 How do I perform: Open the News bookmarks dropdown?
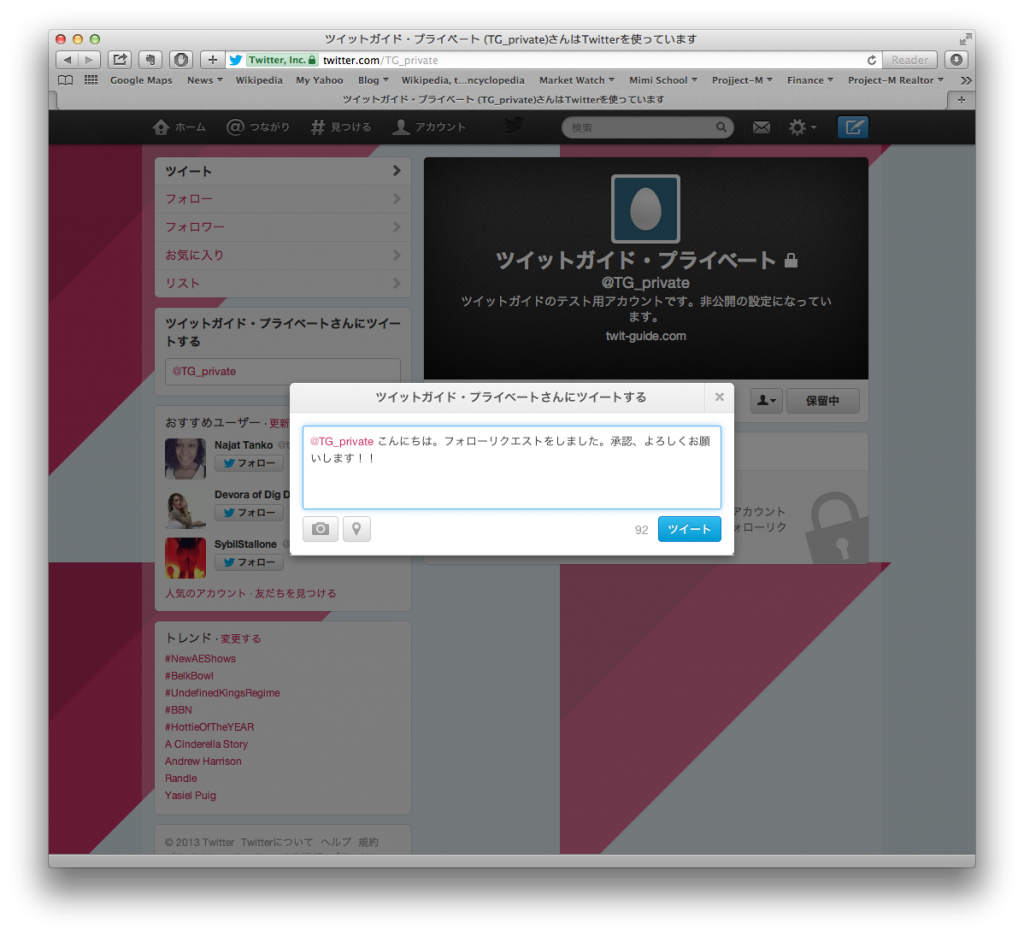[x=204, y=80]
